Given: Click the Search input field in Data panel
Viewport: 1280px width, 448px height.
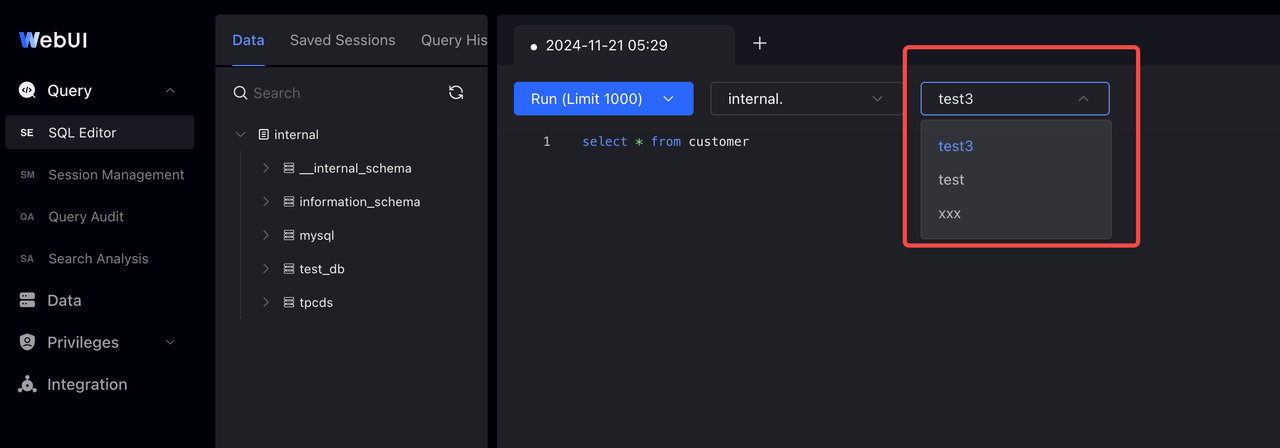Looking at the screenshot, I should [340, 93].
